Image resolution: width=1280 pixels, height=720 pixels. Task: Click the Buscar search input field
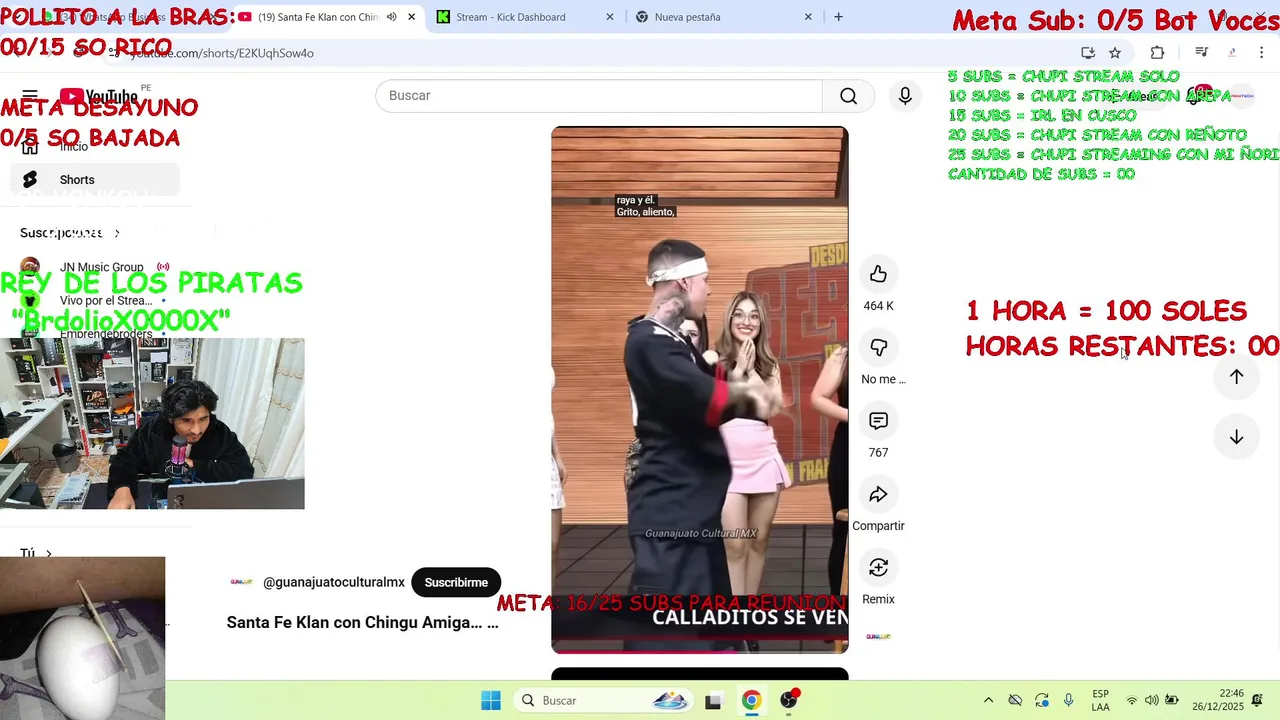point(599,96)
